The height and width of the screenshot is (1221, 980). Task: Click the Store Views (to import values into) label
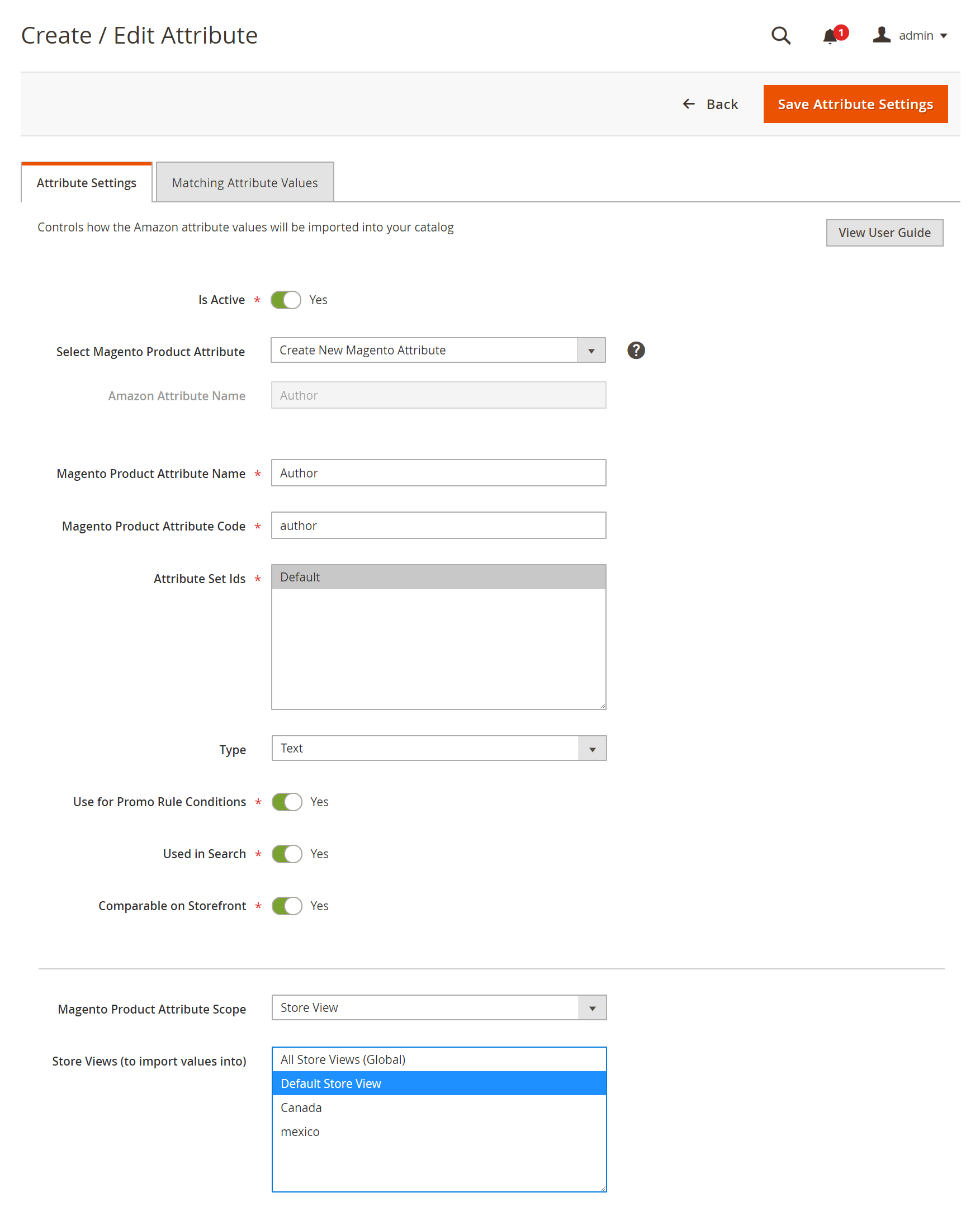pos(149,1061)
